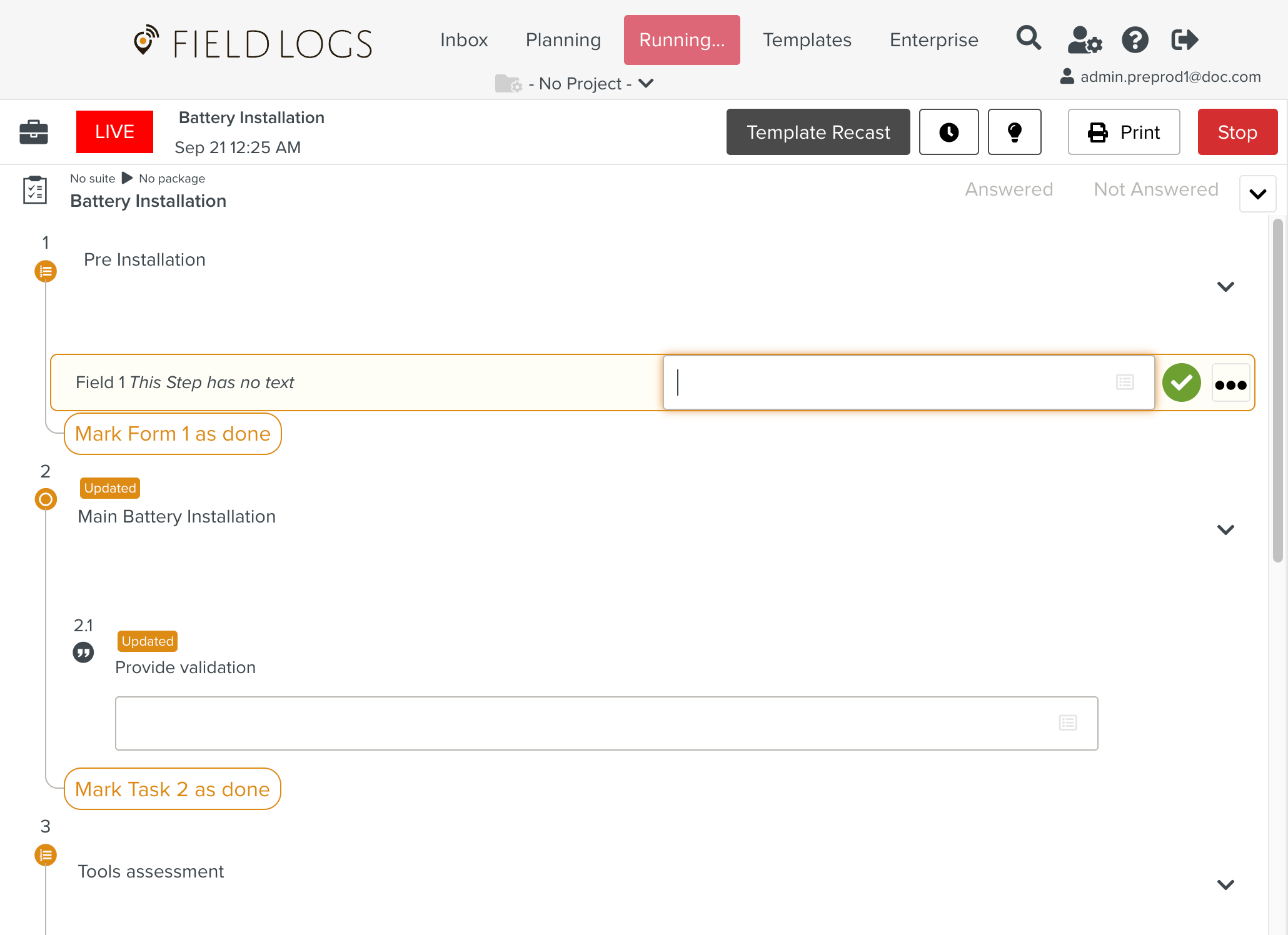This screenshot has height=935, width=1288.
Task: Click the search magnifier icon
Action: coord(1029,39)
